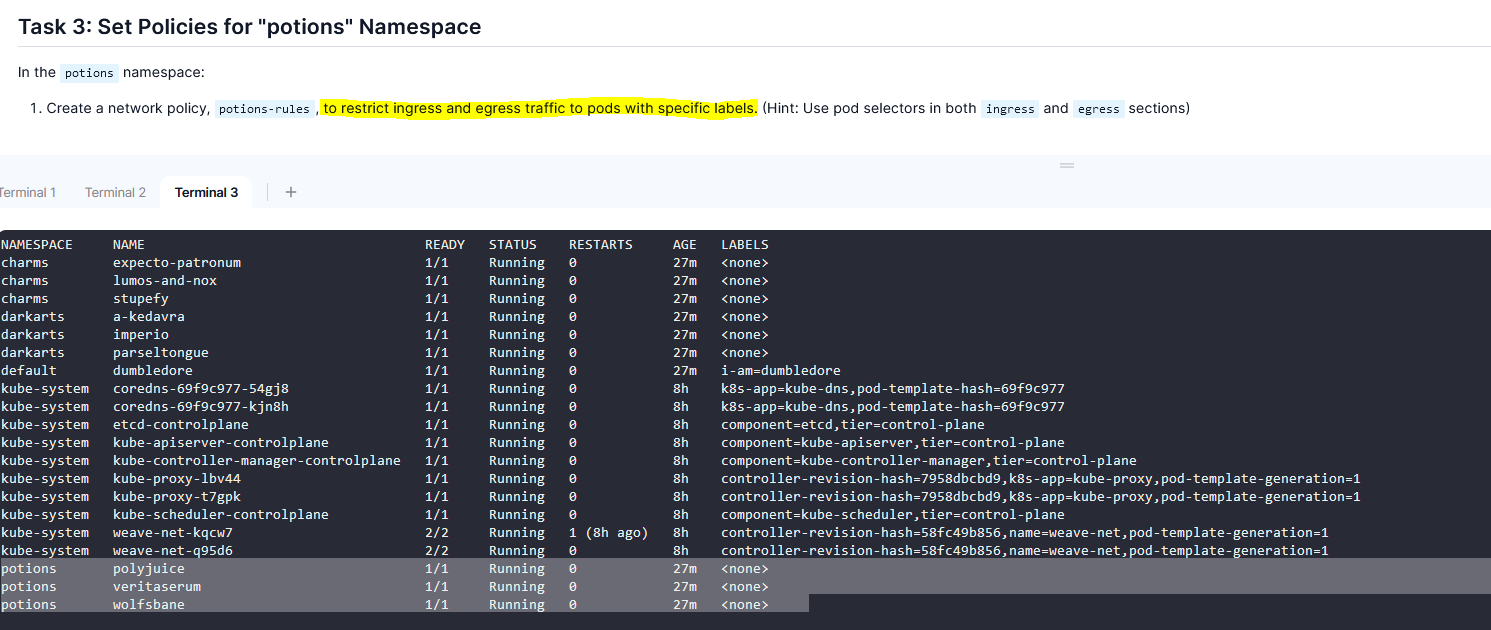Switch to the Terminal 2 tab
The image size is (1491, 630).
115,192
